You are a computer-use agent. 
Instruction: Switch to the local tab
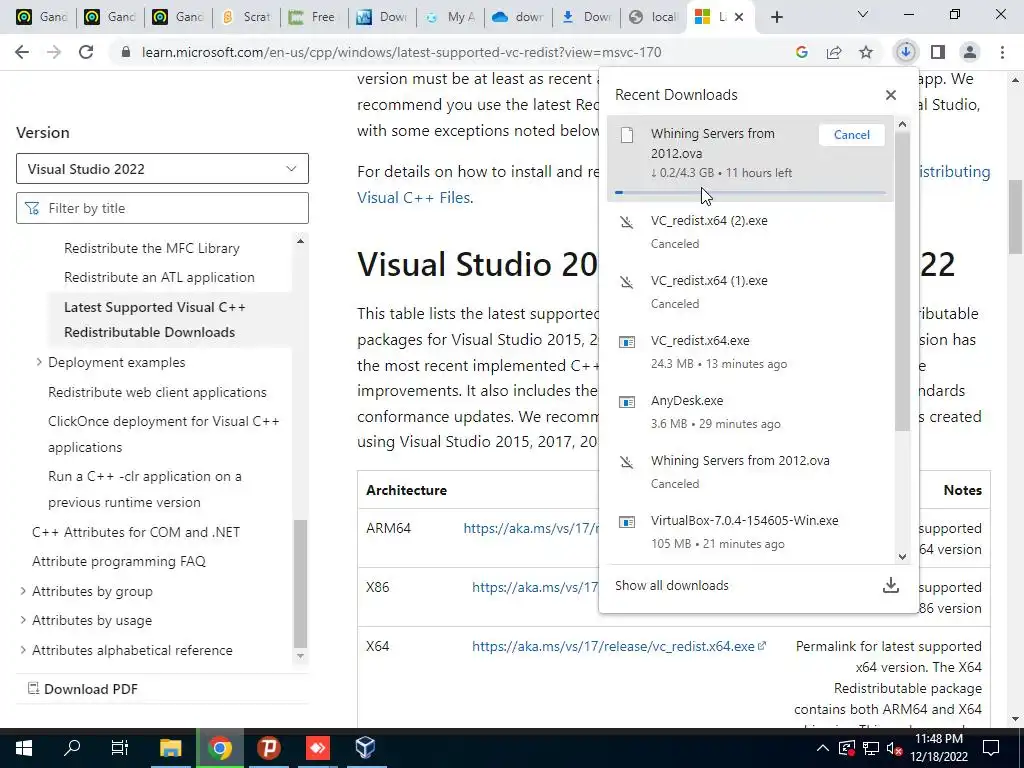click(x=654, y=17)
